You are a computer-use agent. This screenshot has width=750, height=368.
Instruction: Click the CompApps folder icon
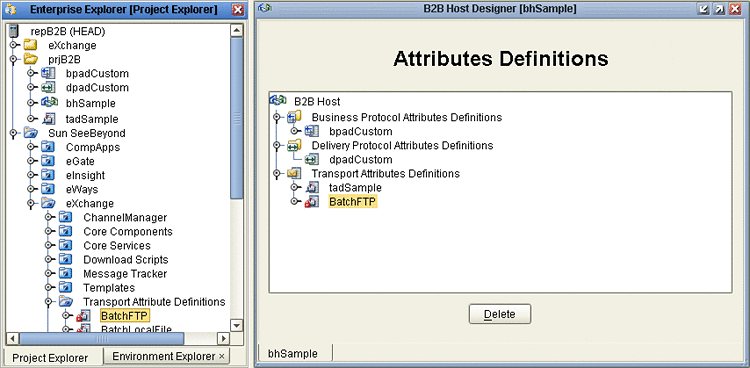[x=48, y=147]
